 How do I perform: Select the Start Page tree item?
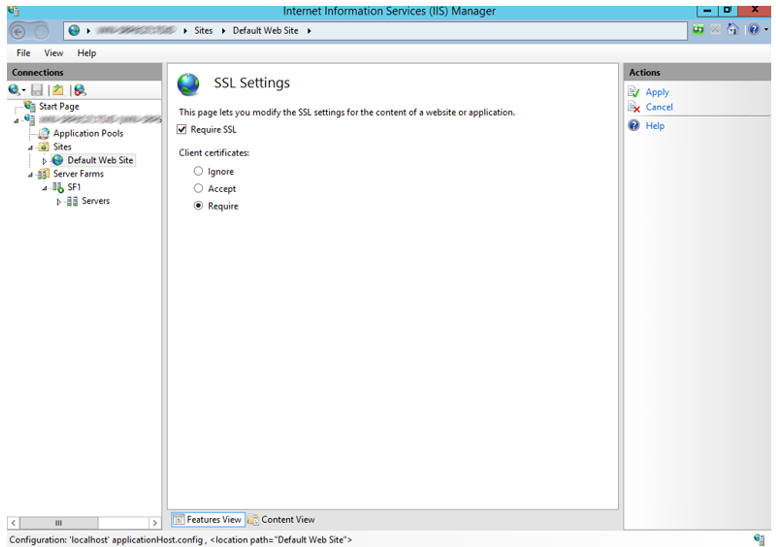pos(59,106)
